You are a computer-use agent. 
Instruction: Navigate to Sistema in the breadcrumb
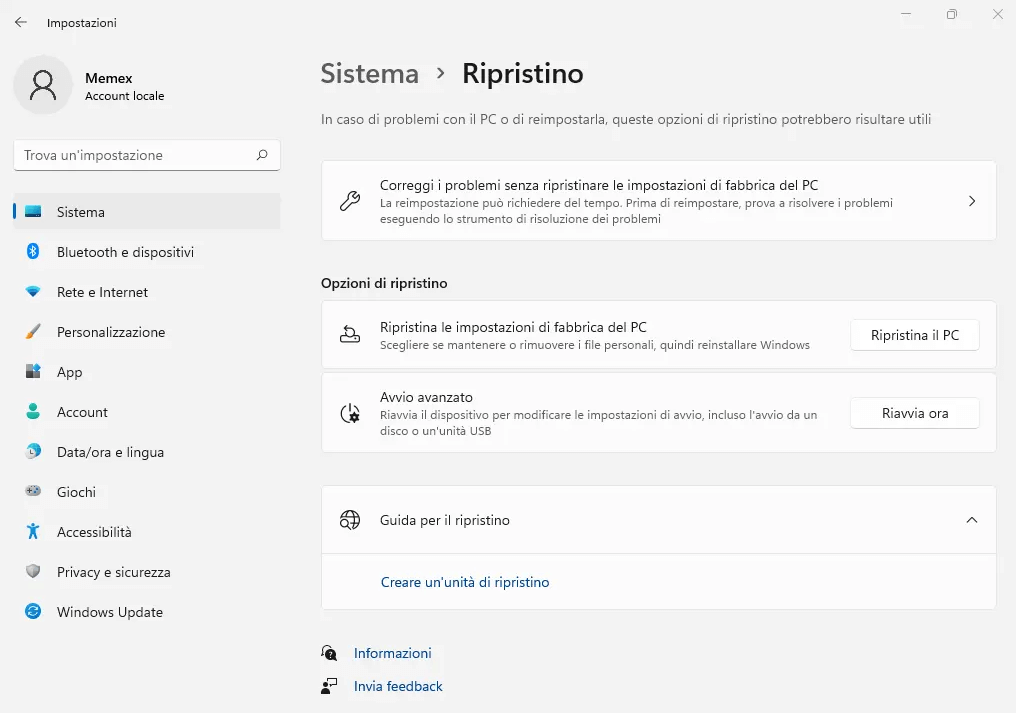[x=369, y=74]
